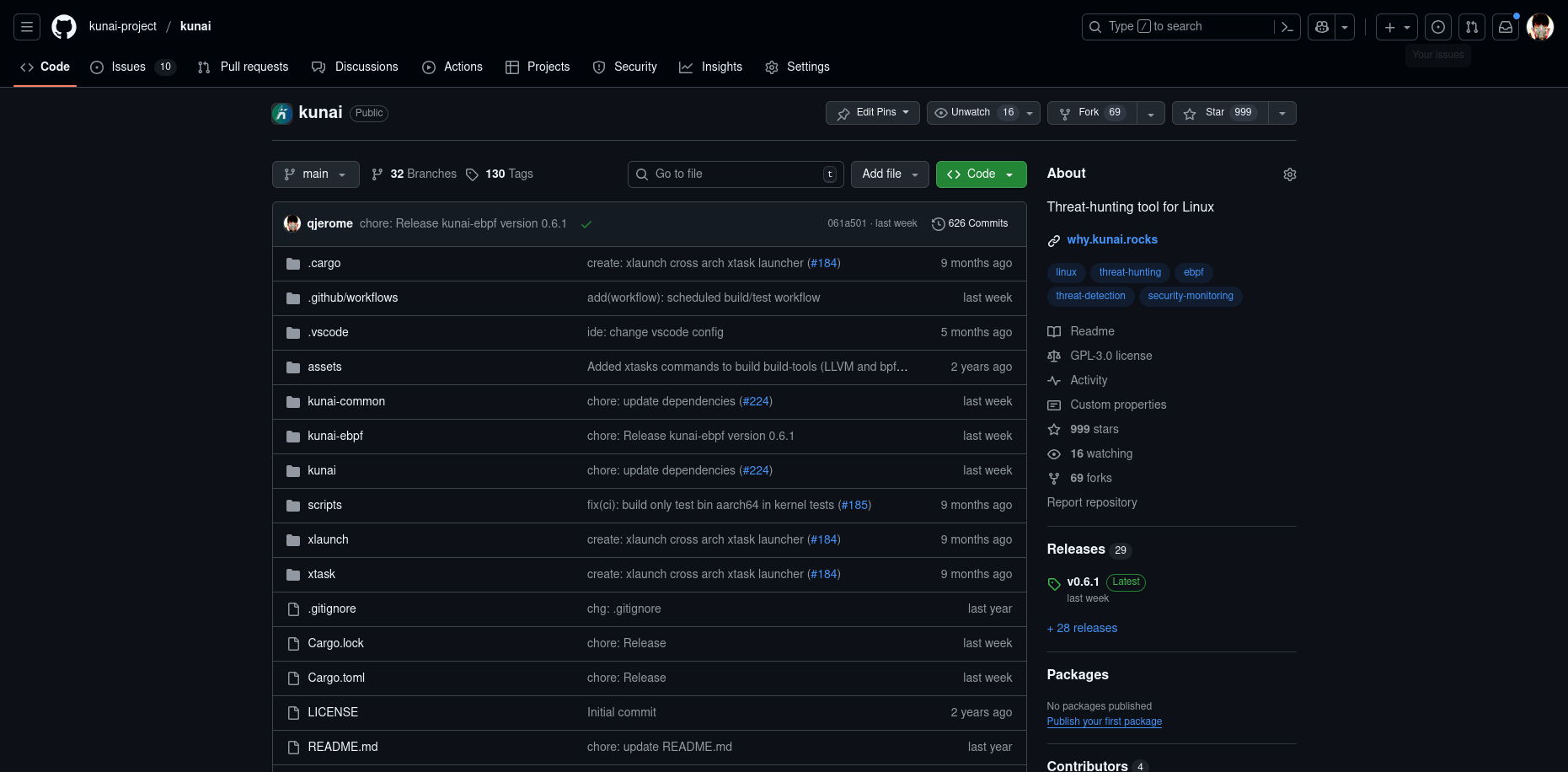
Task: Star the kunai repository
Action: click(x=1220, y=113)
